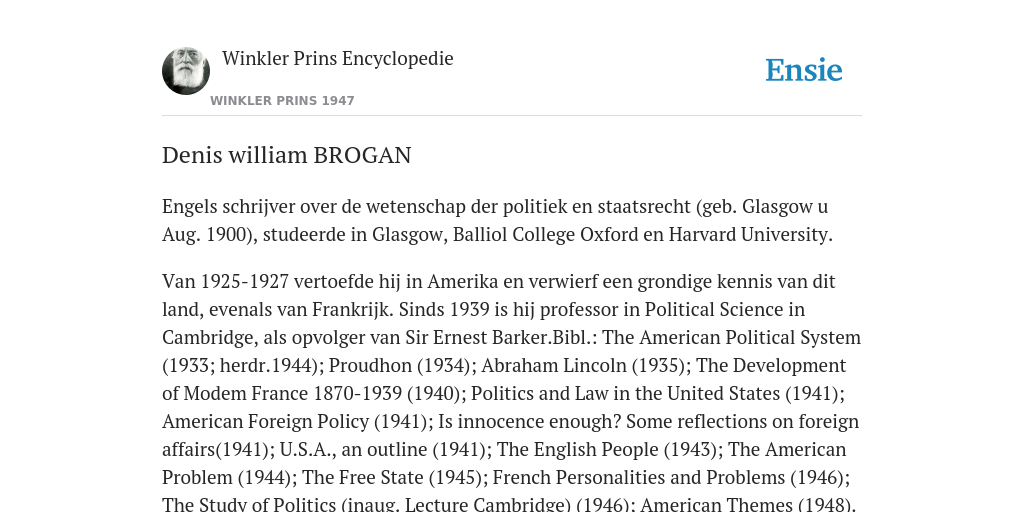Click the entry 'American Foreign Policy (1941)'
Screen dimensions: 1024x512
pos(295,422)
